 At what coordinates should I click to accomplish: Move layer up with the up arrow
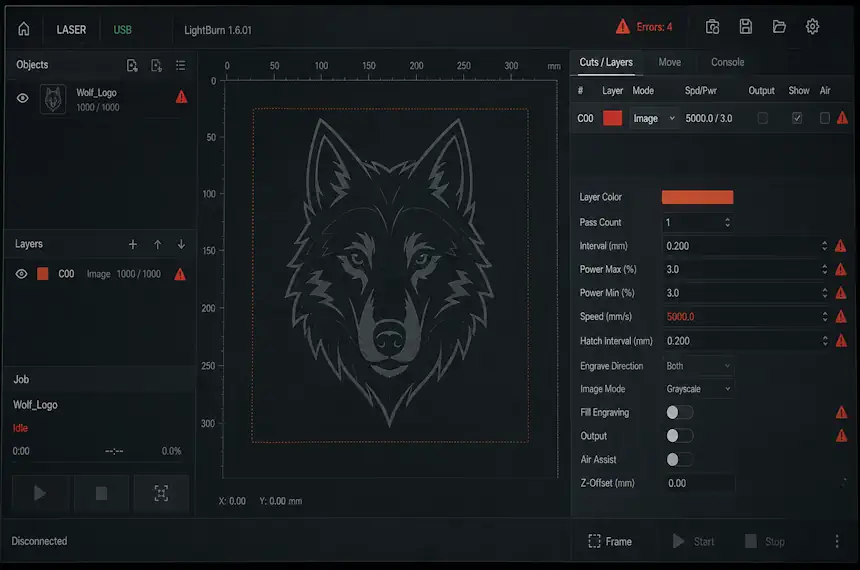(157, 244)
